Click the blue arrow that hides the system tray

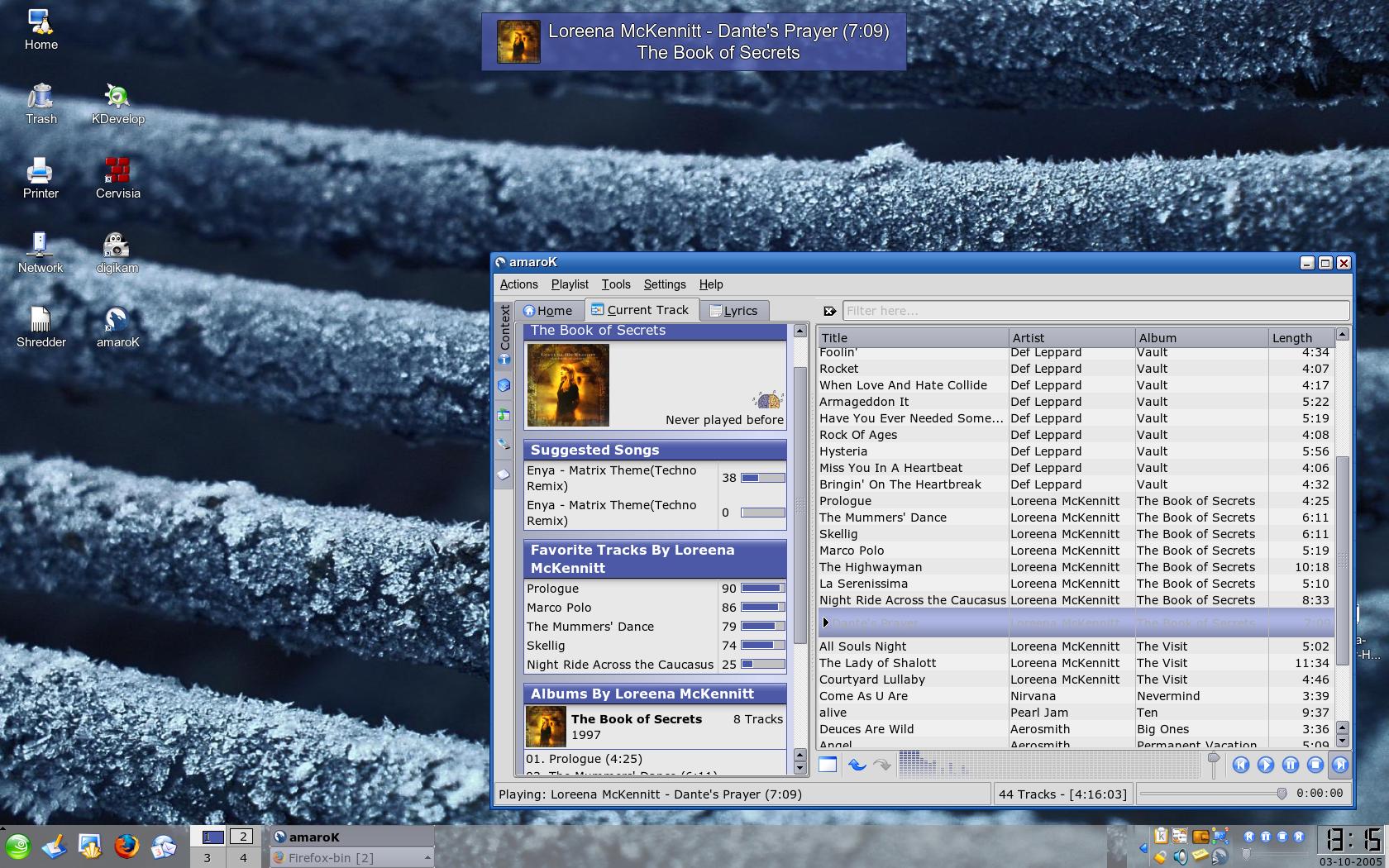point(1143,847)
